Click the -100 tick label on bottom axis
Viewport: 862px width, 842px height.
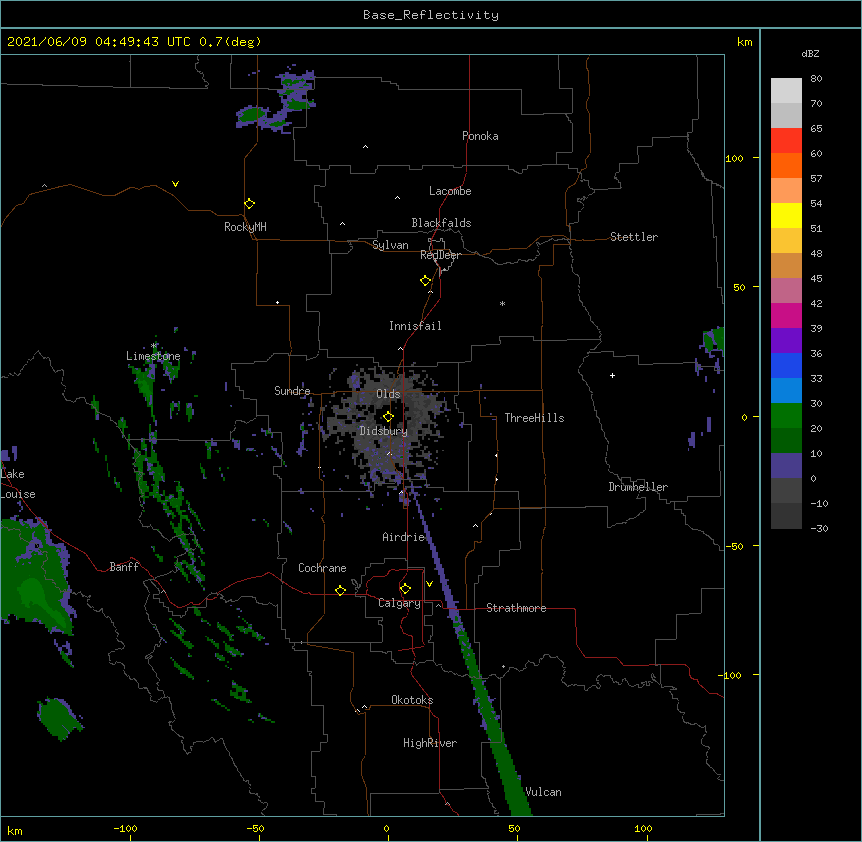125,828
